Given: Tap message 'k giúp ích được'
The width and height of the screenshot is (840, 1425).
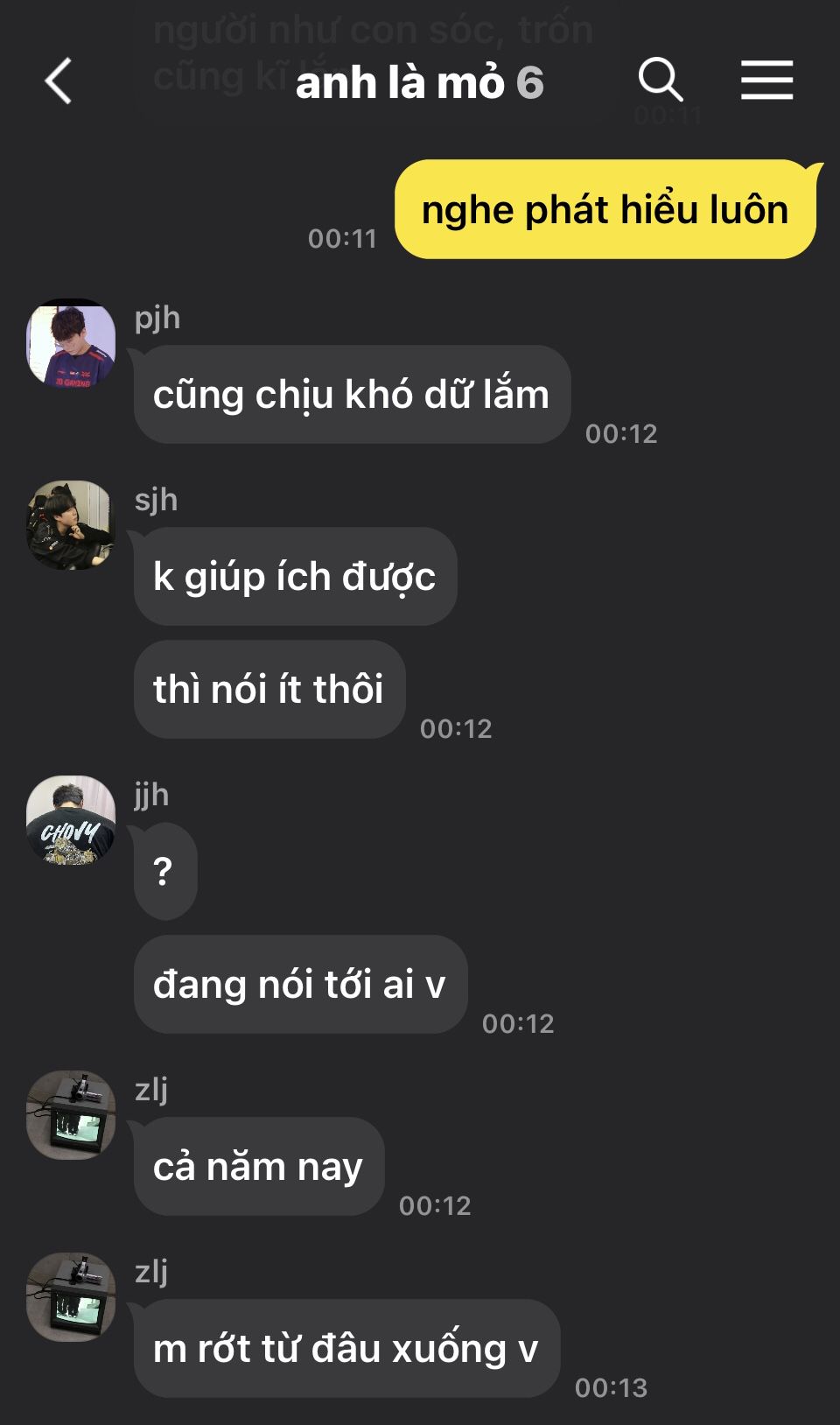Looking at the screenshot, I should pos(295,576).
